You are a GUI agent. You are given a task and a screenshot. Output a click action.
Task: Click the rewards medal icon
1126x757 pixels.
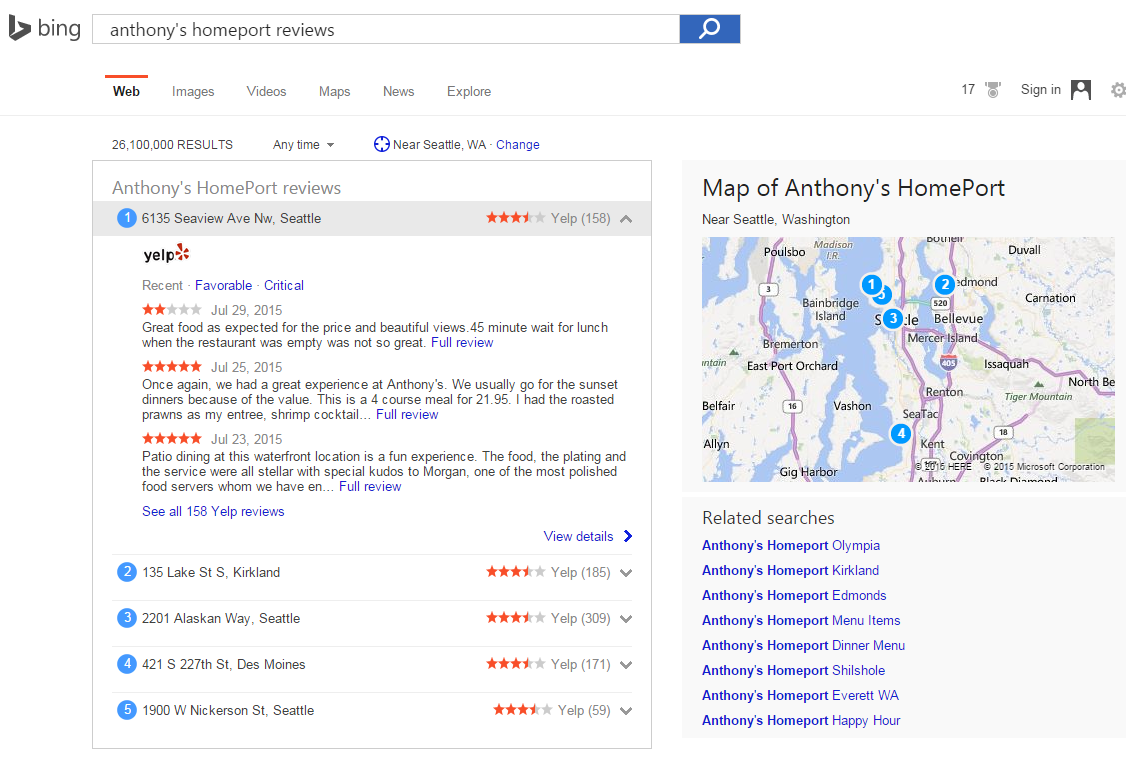click(992, 90)
